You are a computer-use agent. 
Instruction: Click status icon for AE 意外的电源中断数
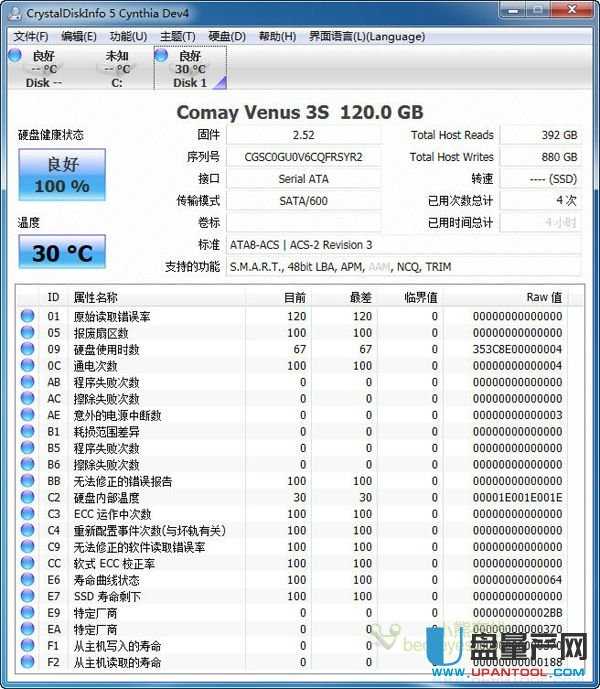pyautogui.click(x=27, y=415)
